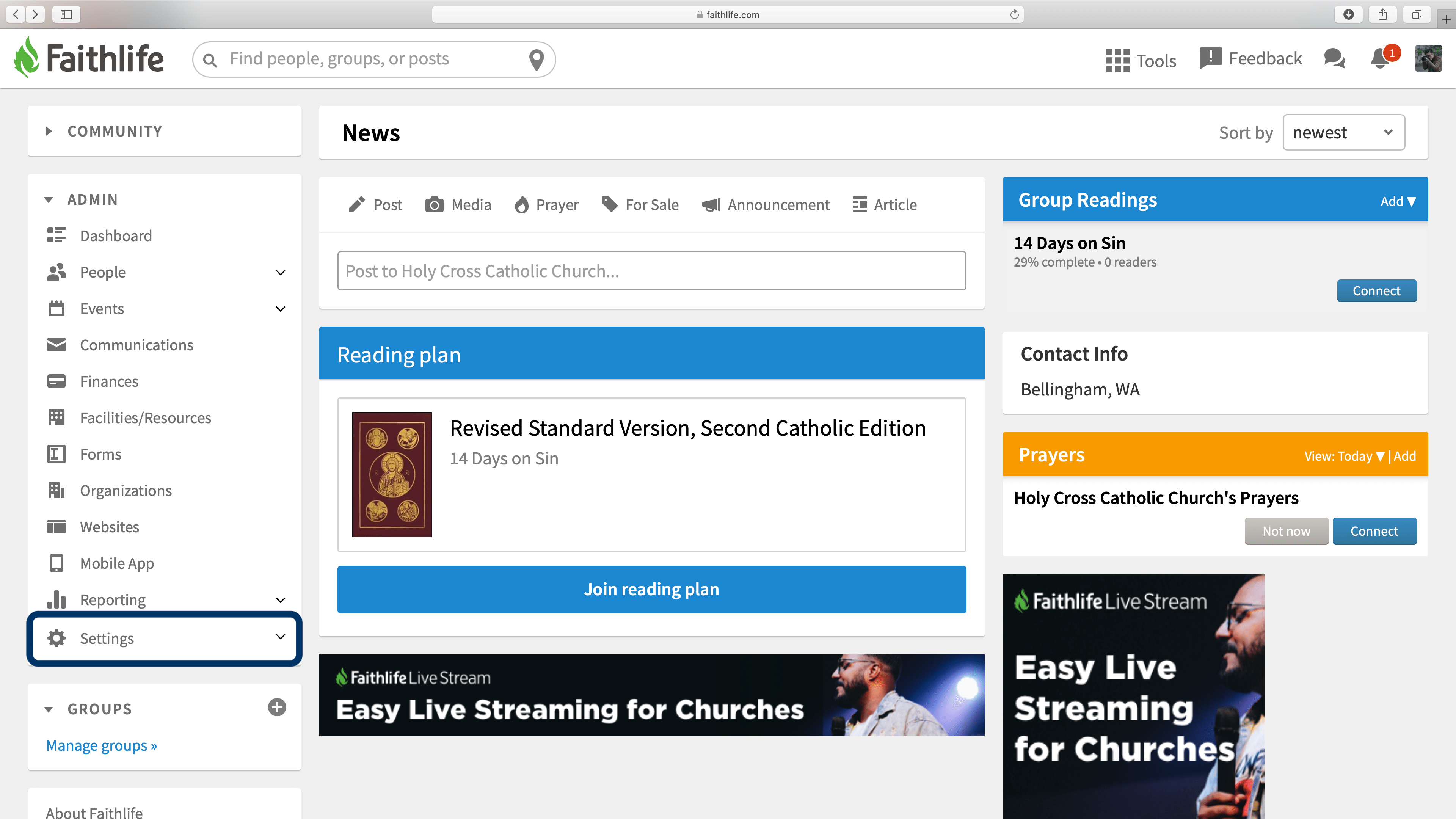Collapse the Groups section
Screen dimensions: 1456x819
click(49, 709)
